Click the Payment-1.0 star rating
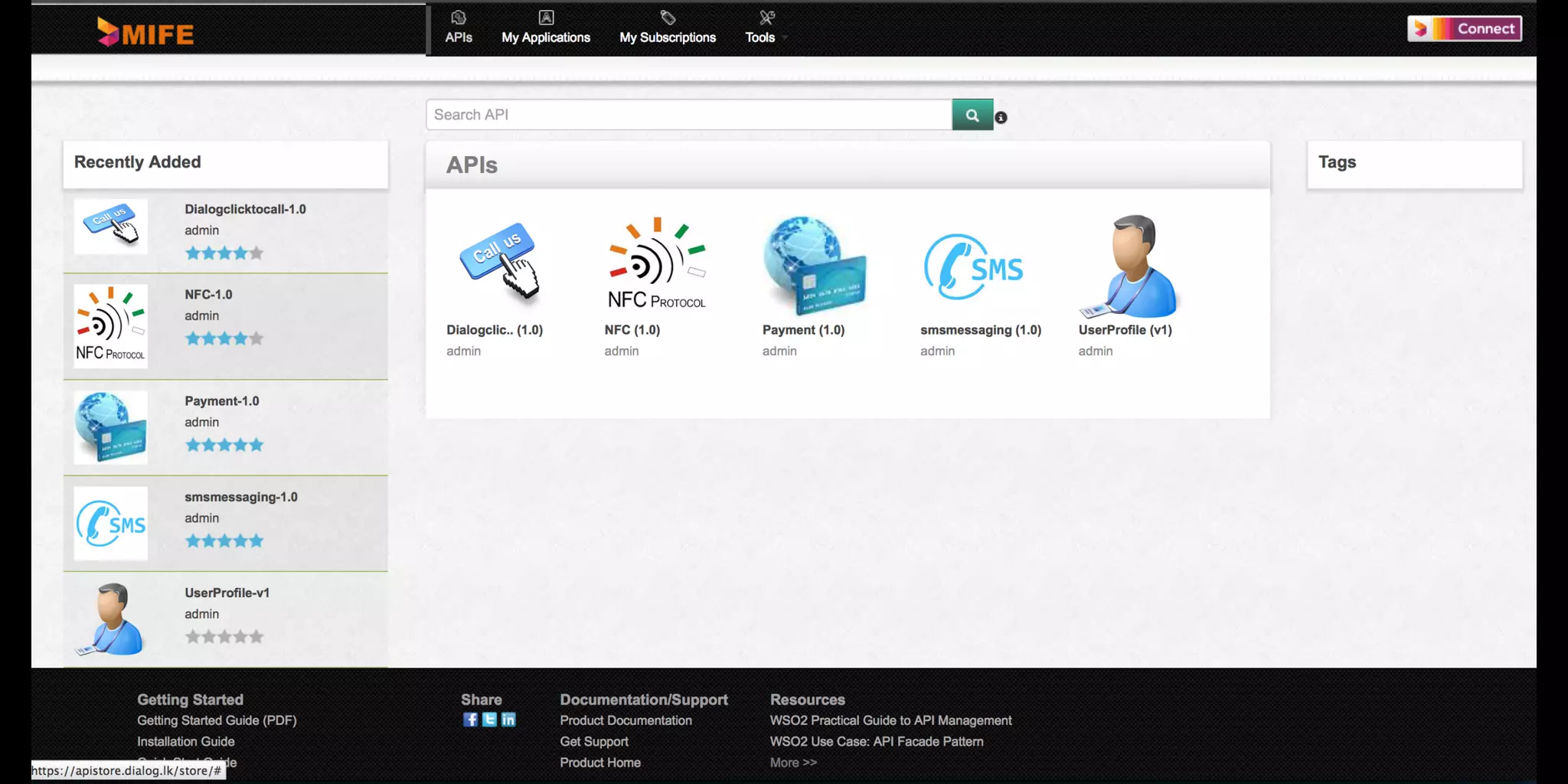1568x784 pixels. pos(224,444)
